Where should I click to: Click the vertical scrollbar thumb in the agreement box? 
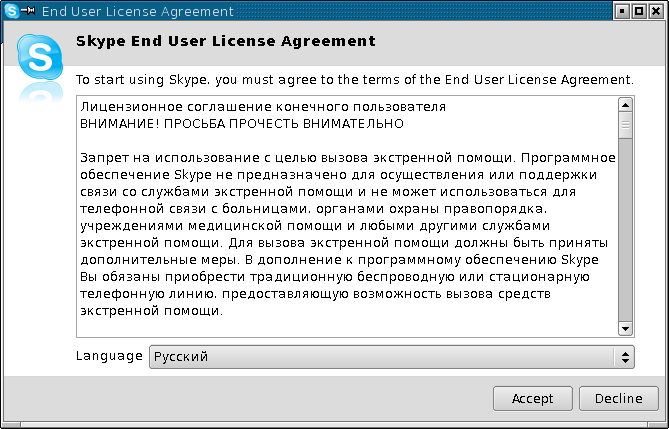click(625, 125)
